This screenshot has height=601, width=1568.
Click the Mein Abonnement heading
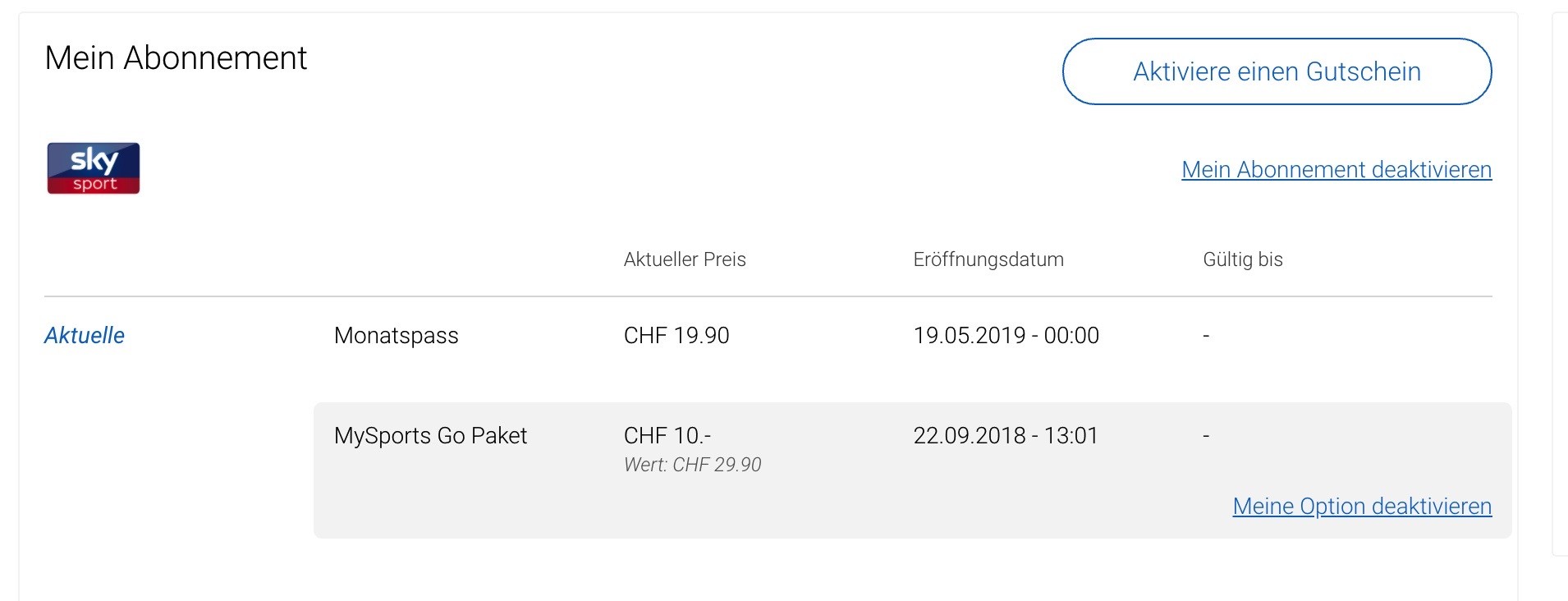click(176, 58)
